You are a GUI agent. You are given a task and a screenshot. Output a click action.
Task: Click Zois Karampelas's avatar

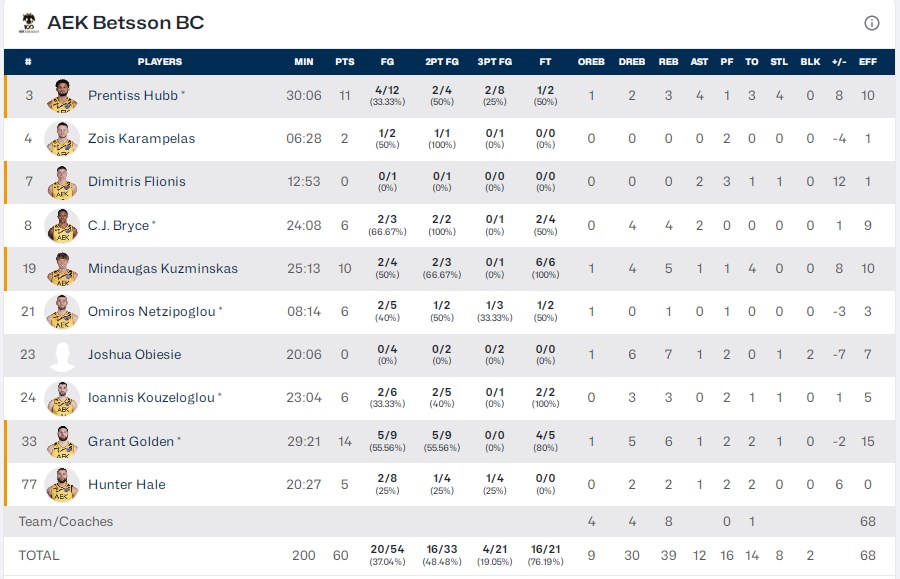62,139
